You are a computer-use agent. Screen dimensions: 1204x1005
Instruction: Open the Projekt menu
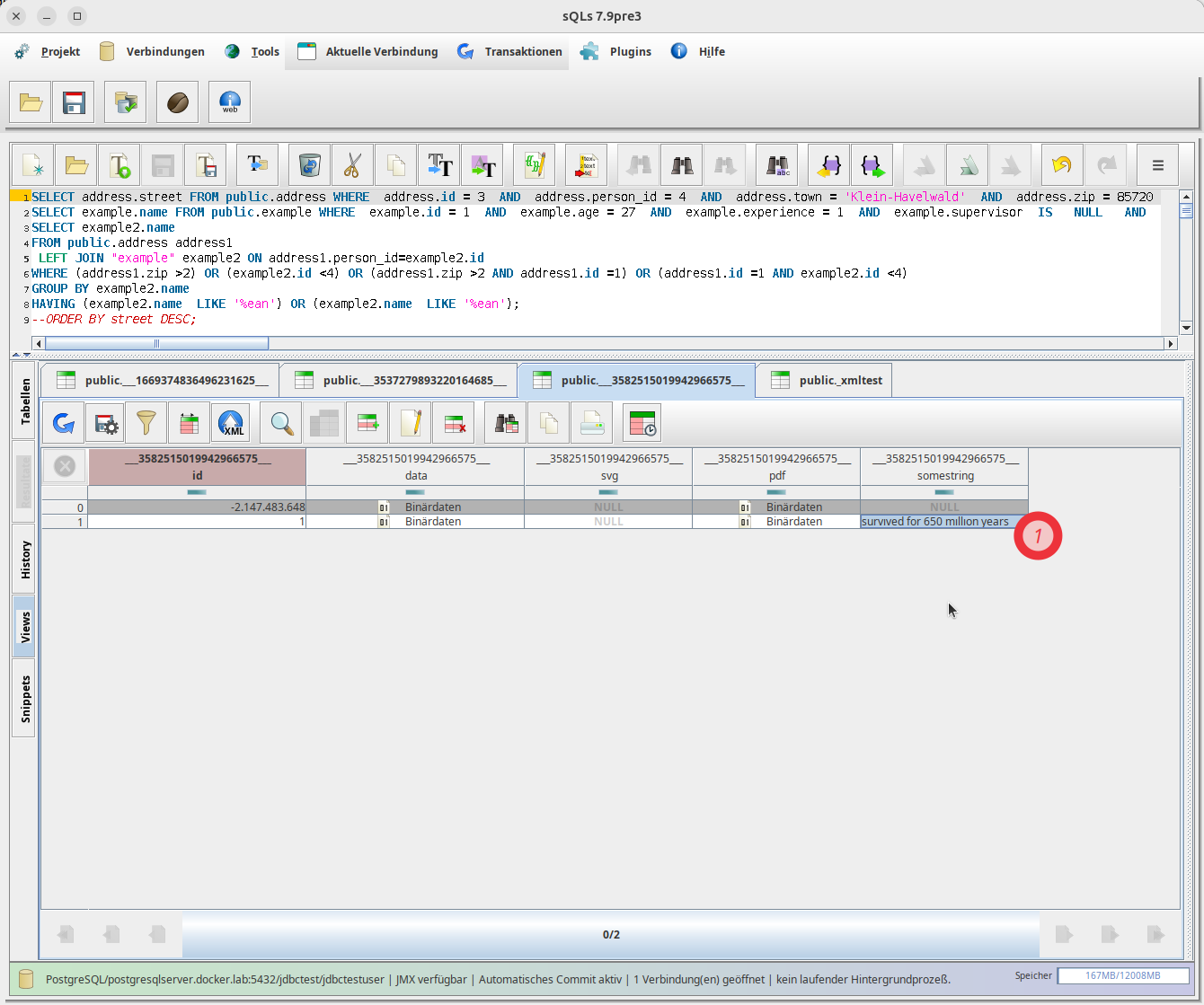pos(48,52)
